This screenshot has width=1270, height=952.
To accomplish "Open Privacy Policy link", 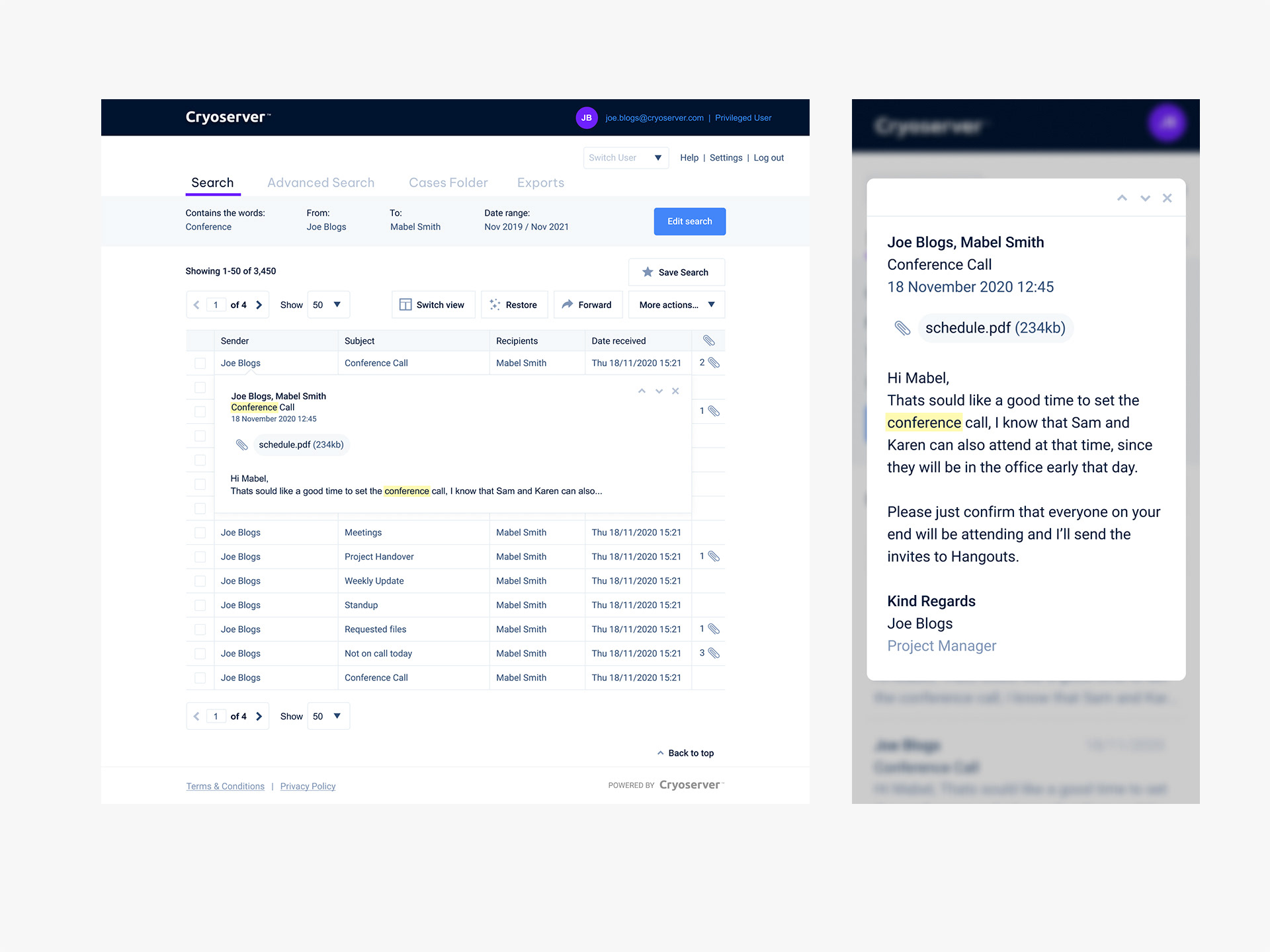I will pyautogui.click(x=308, y=786).
